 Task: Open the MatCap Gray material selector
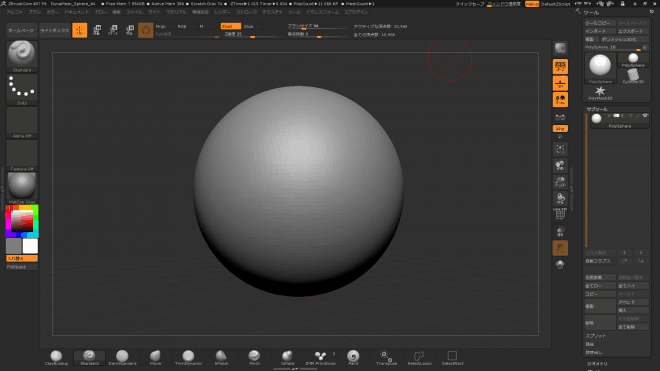(x=22, y=188)
